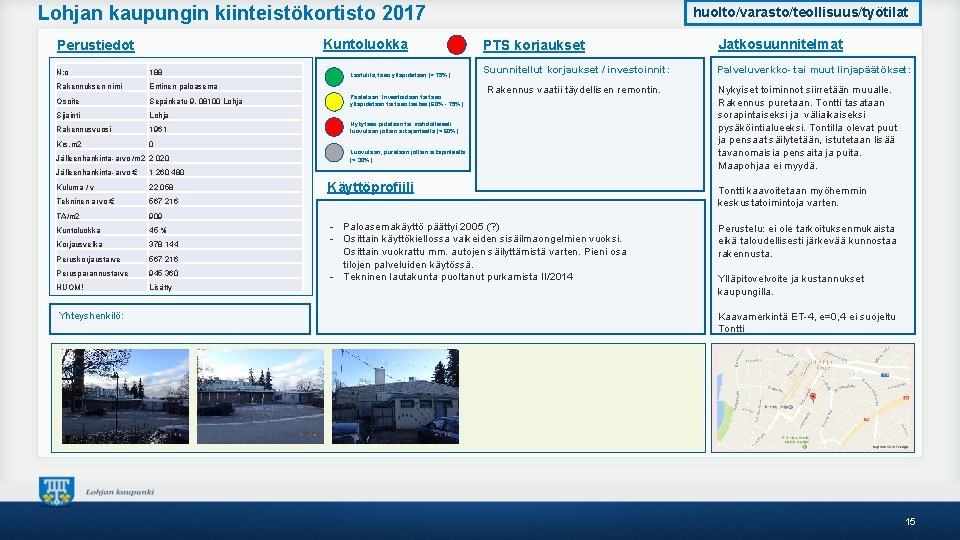Select the 'Sijainti' row value Lohja
Screen dimensions: 960x540
159,115
